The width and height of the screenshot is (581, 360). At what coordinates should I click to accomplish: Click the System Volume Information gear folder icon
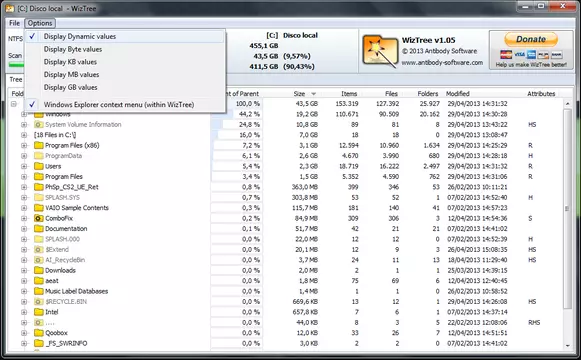39,124
